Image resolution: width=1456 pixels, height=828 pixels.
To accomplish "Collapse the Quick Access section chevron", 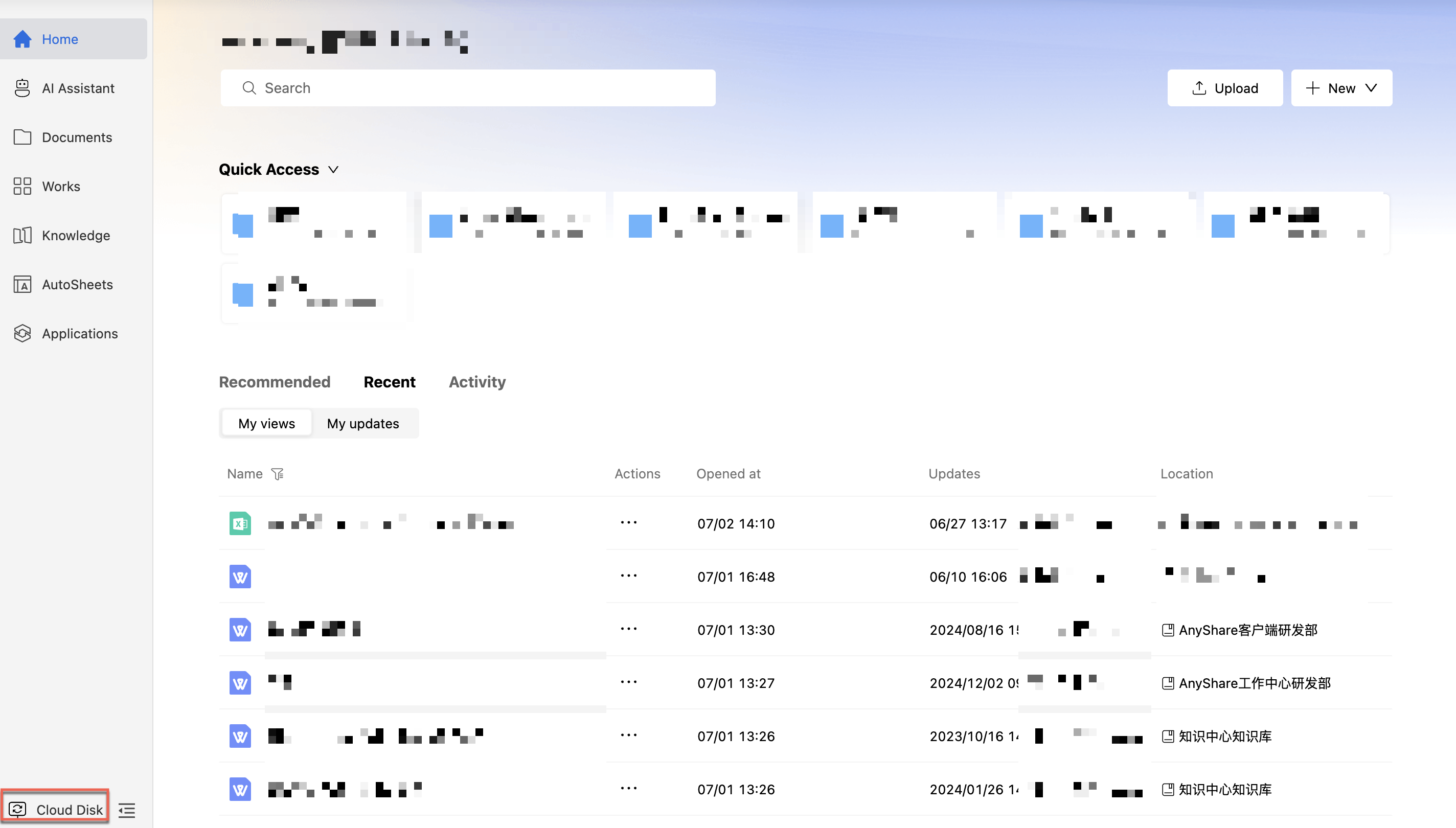I will 334,170.
